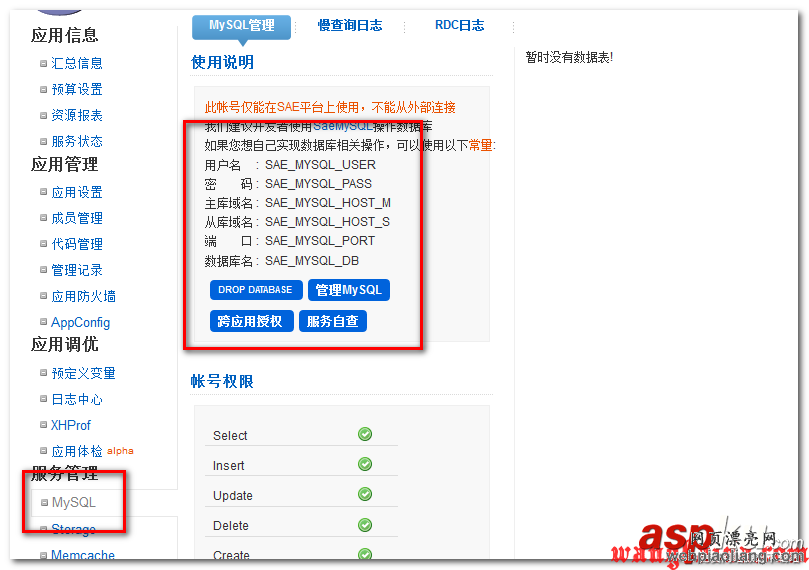
Task: Click the bullet icon beside XHProf
Action: pos(44,425)
